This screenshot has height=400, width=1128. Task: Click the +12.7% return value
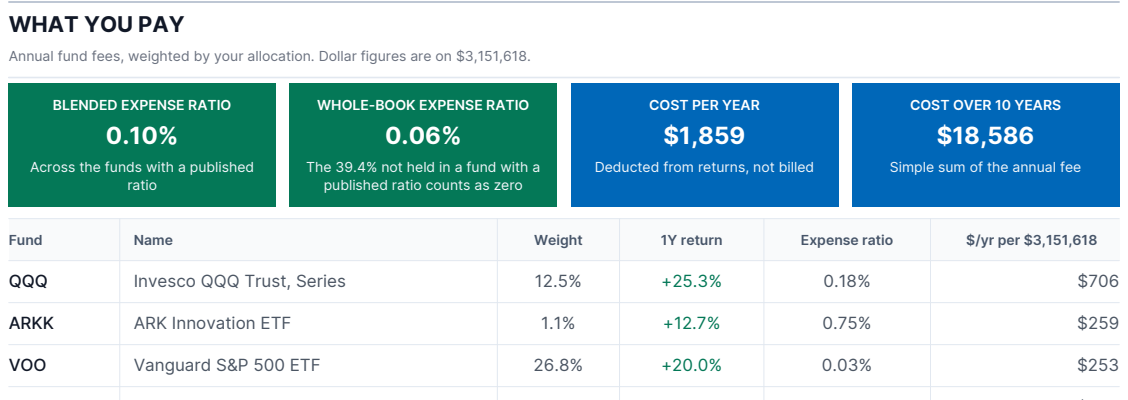click(691, 324)
